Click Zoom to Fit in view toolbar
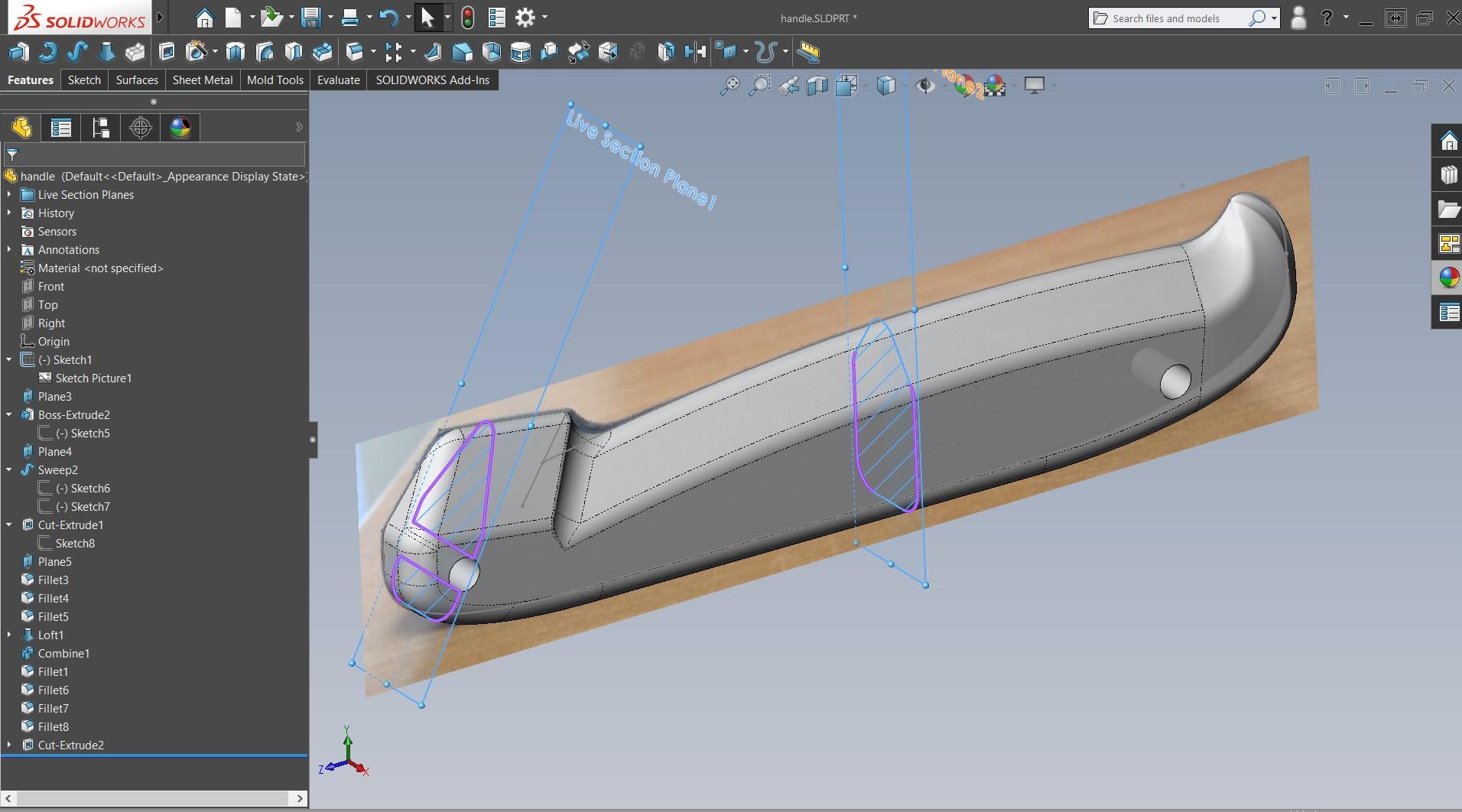Image resolution: width=1462 pixels, height=812 pixels. [730, 86]
